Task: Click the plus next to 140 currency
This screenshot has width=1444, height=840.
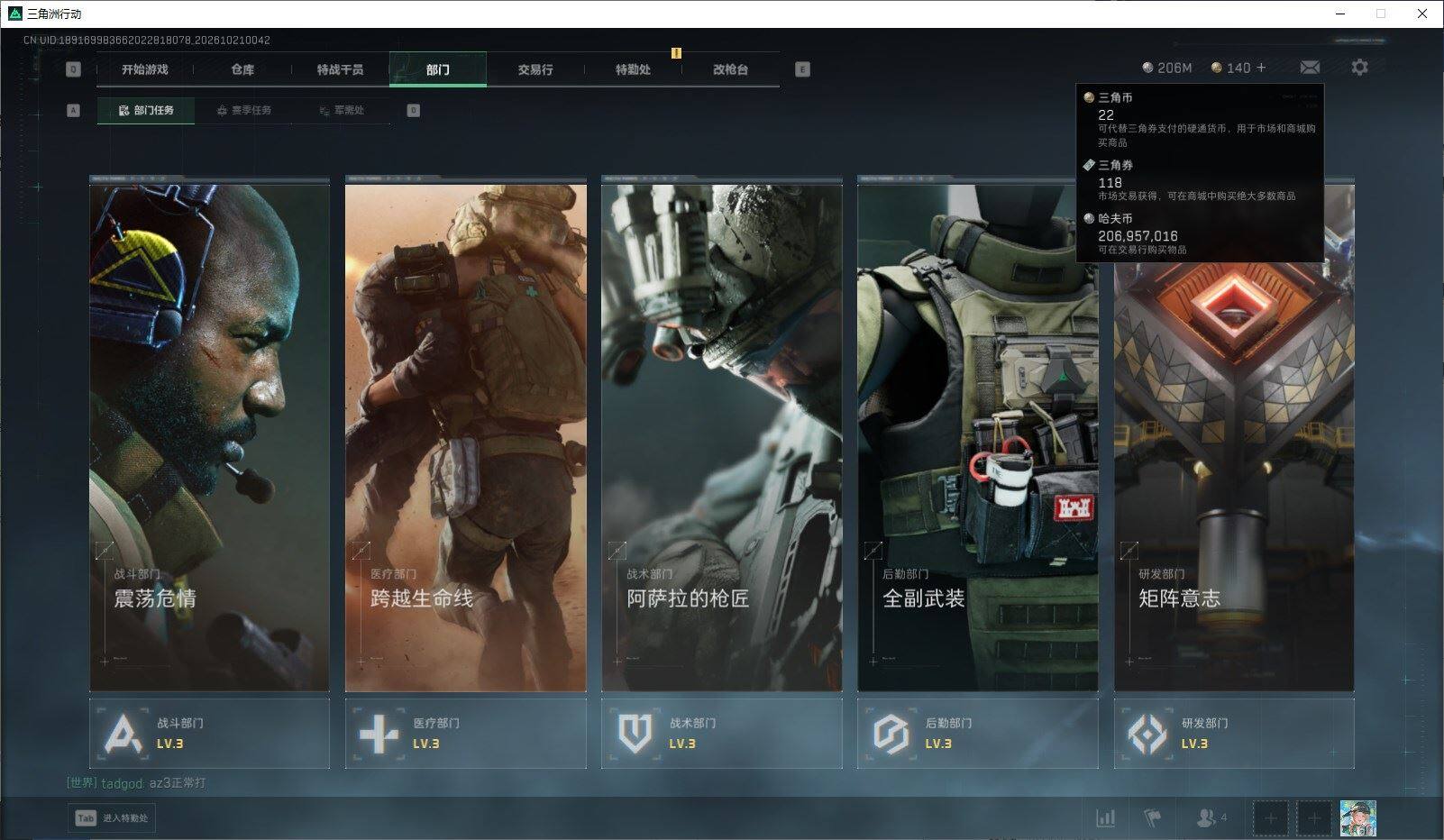Action: point(1261,68)
